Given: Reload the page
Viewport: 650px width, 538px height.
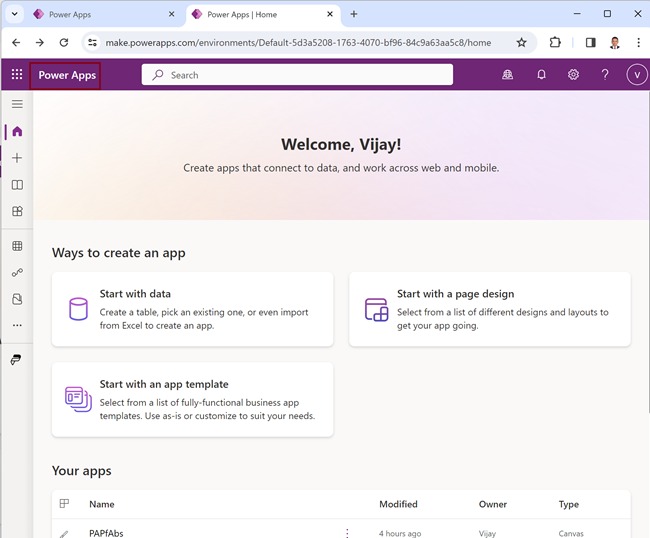Looking at the screenshot, I should click(x=64, y=42).
